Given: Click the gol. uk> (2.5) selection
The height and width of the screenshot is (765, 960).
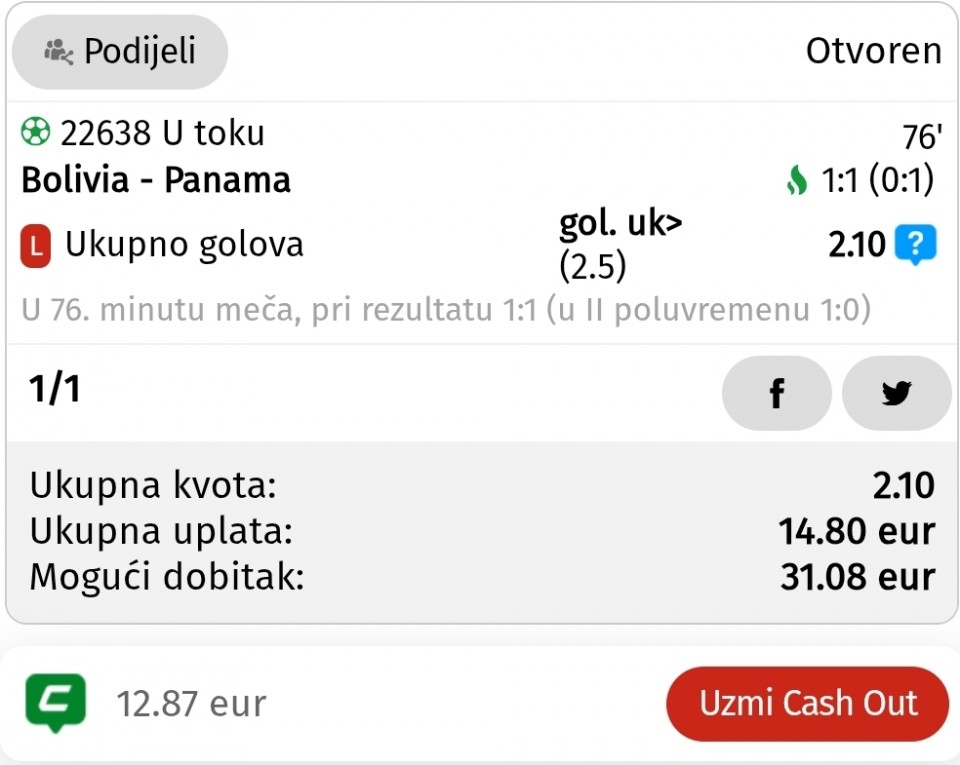Looking at the screenshot, I should coord(620,245).
